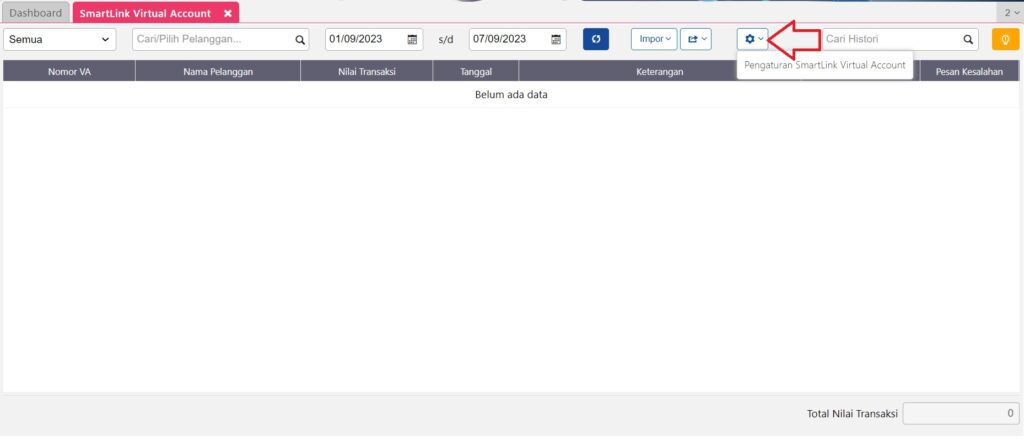Sort by Pesan Kesalahan column header
This screenshot has width=1024, height=441.
[x=969, y=71]
